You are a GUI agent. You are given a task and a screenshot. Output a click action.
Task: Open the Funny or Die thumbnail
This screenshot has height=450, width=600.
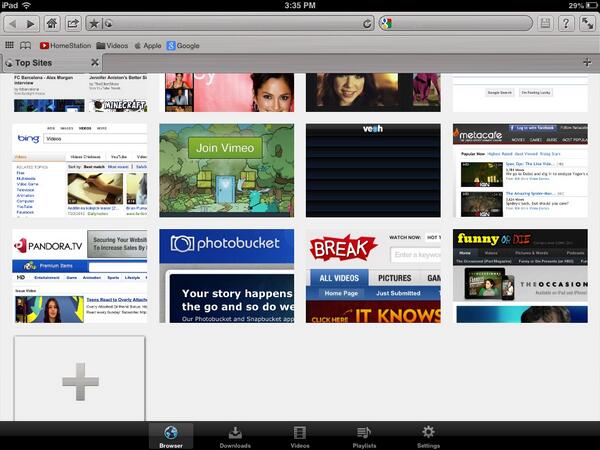click(x=520, y=276)
